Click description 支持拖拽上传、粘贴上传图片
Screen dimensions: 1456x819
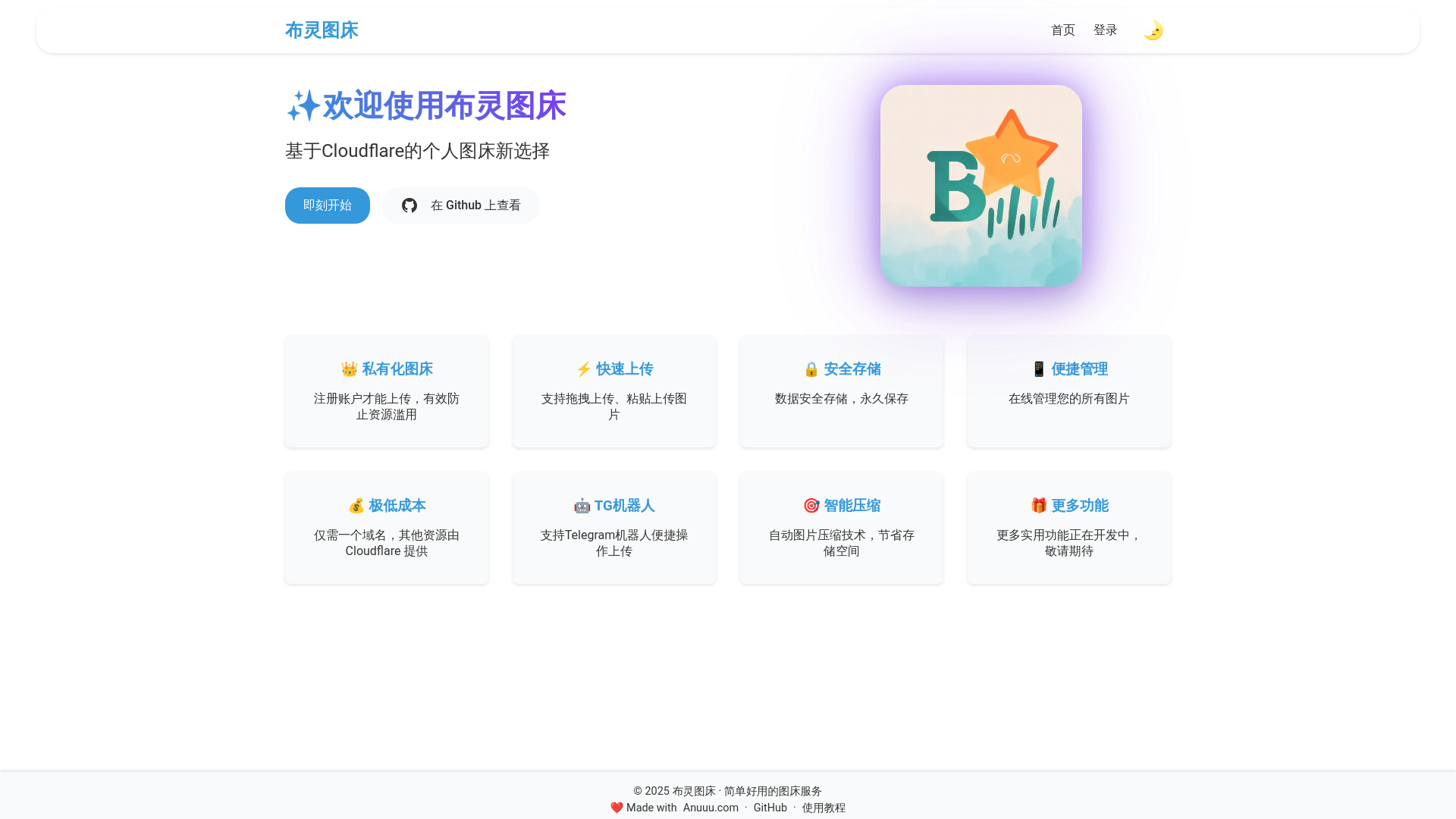[614, 406]
